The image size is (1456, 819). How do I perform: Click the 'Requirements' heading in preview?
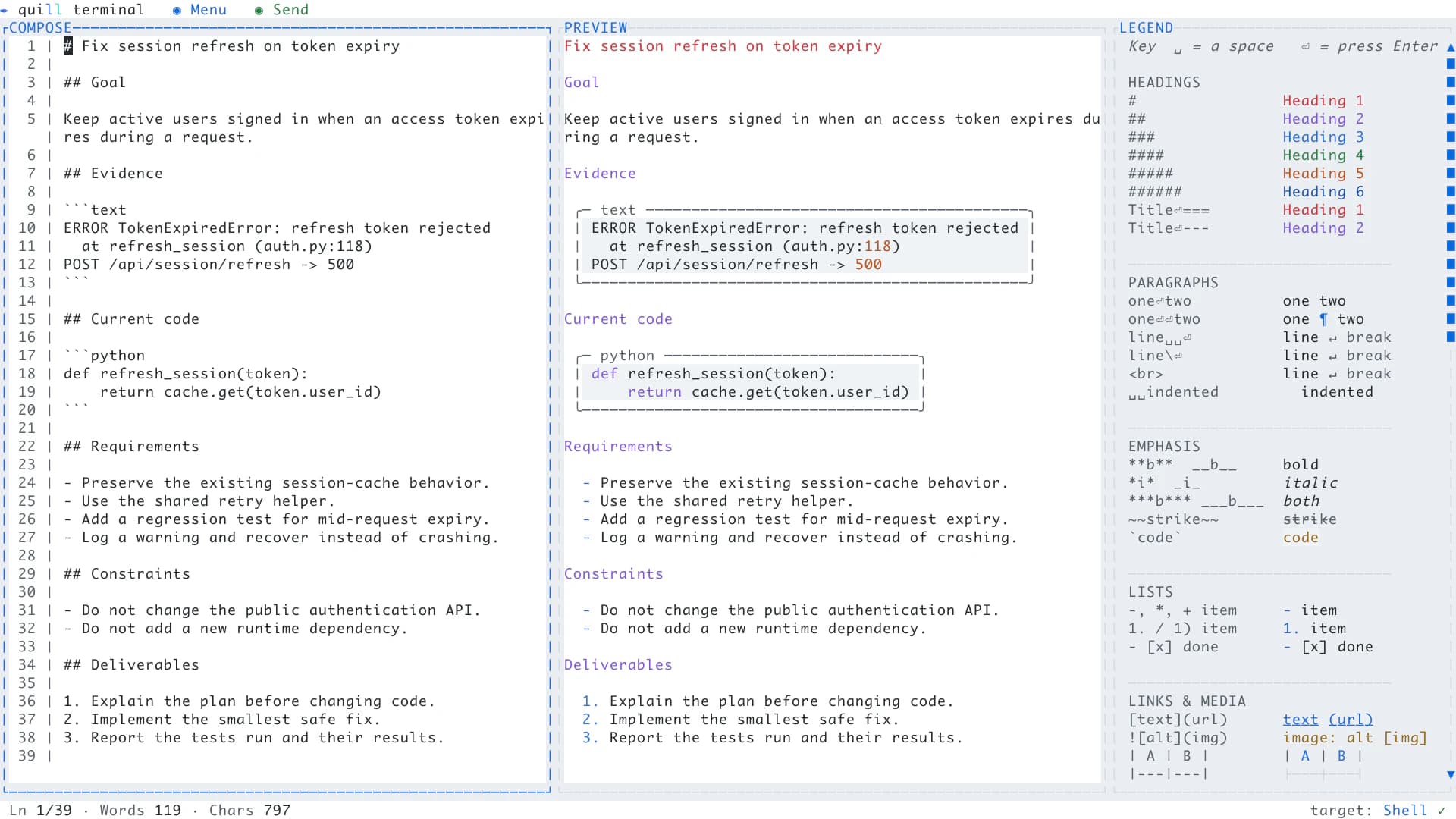(x=618, y=446)
